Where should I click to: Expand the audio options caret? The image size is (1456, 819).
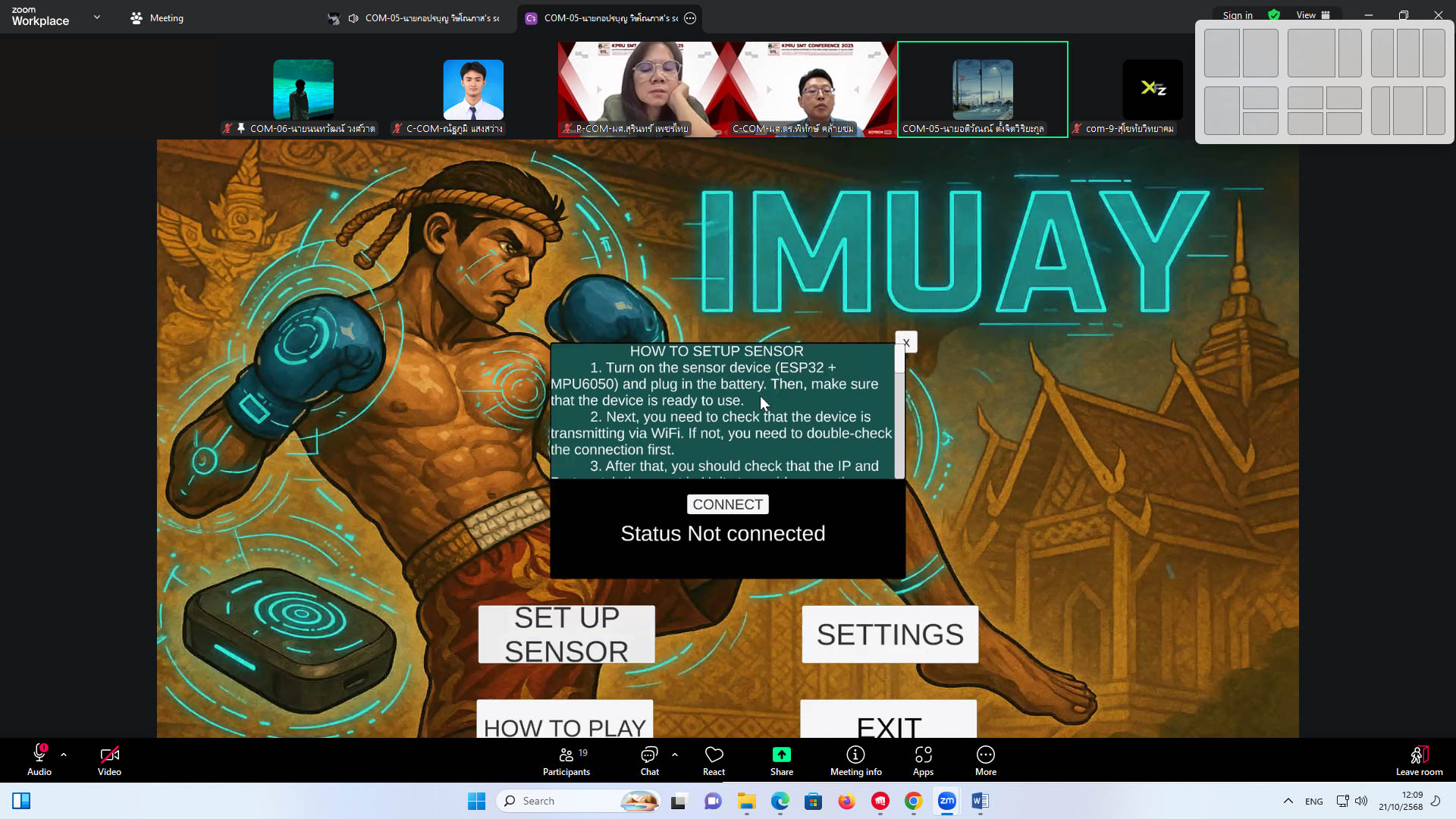(x=64, y=755)
